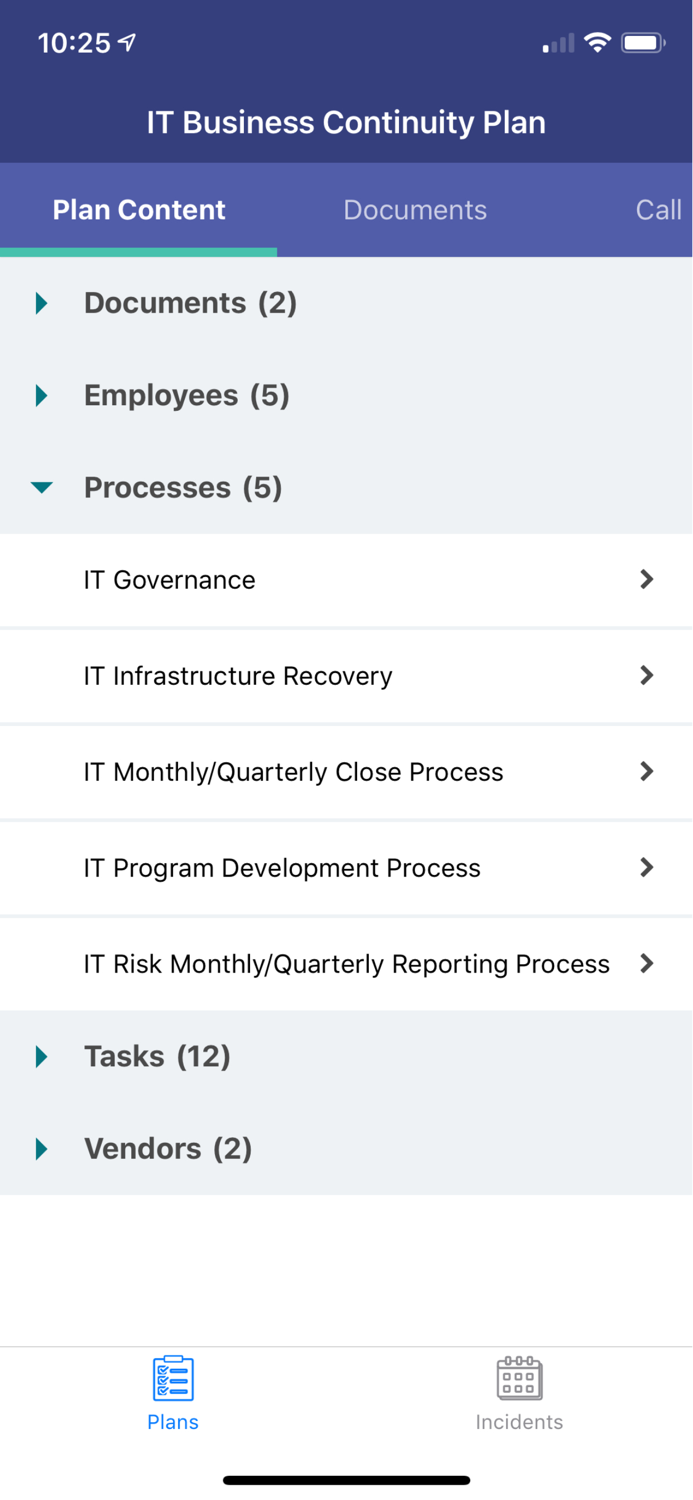
Task: Tap chevron beside IT Program Development Process
Action: [647, 867]
